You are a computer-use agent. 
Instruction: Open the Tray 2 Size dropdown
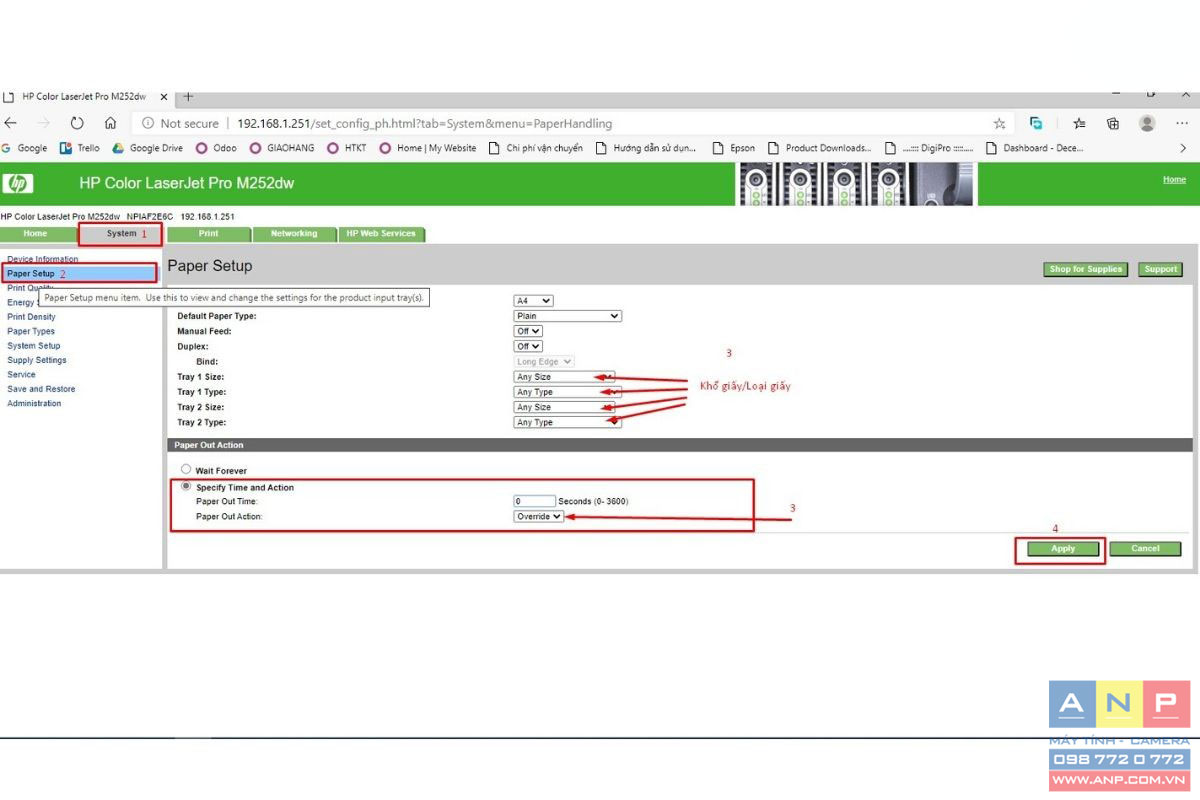point(564,407)
